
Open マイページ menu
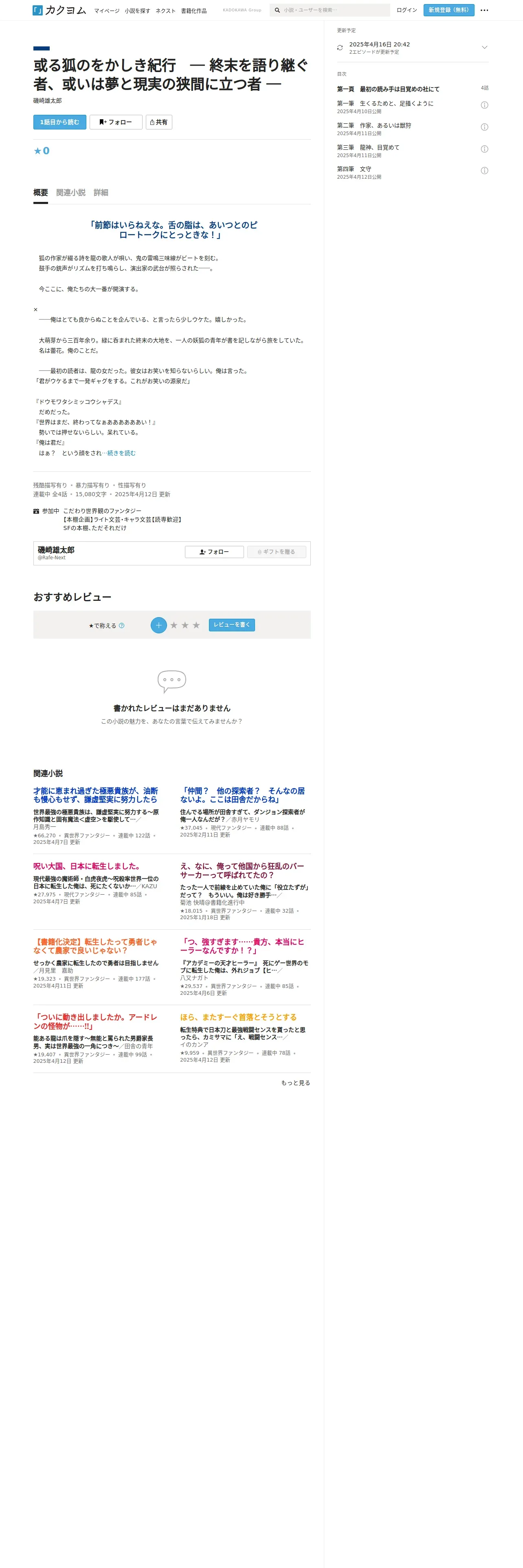coord(107,11)
